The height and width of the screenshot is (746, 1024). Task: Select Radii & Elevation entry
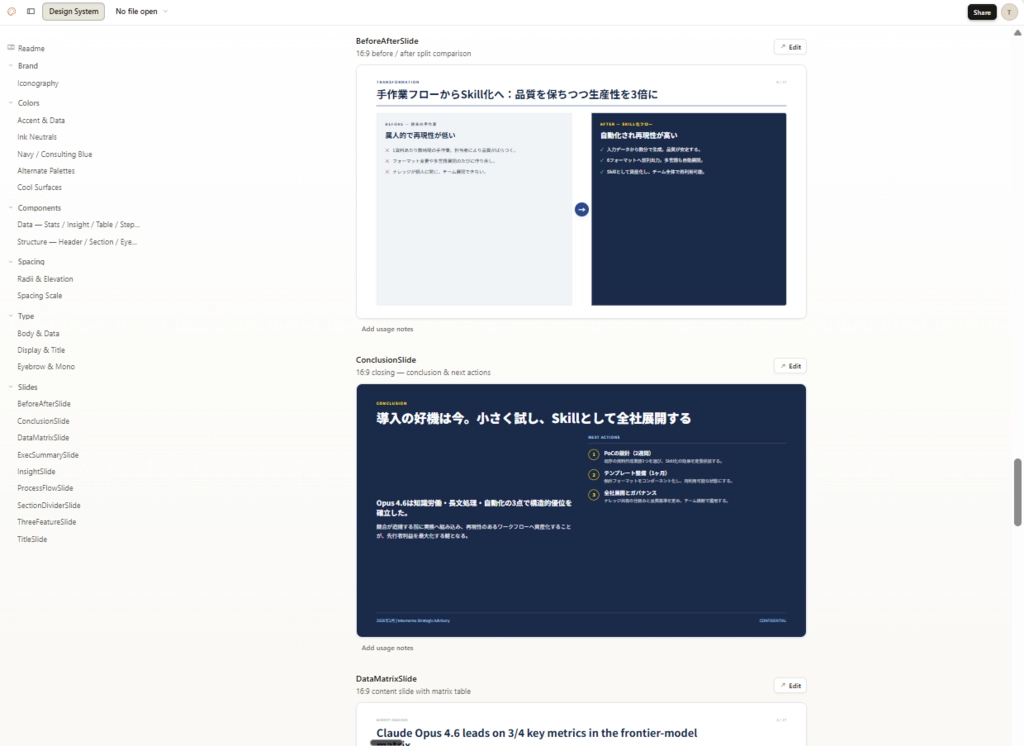(x=45, y=279)
